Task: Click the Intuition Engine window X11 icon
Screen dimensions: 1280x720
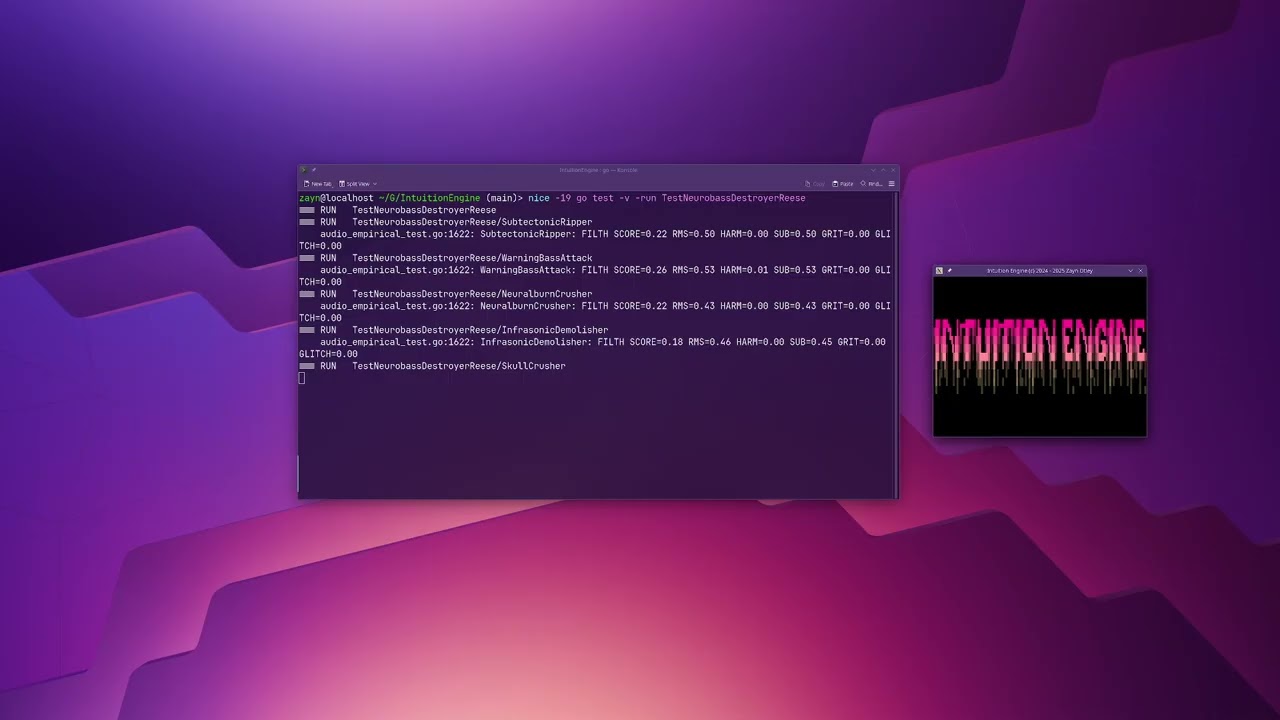Action: [x=939, y=271]
